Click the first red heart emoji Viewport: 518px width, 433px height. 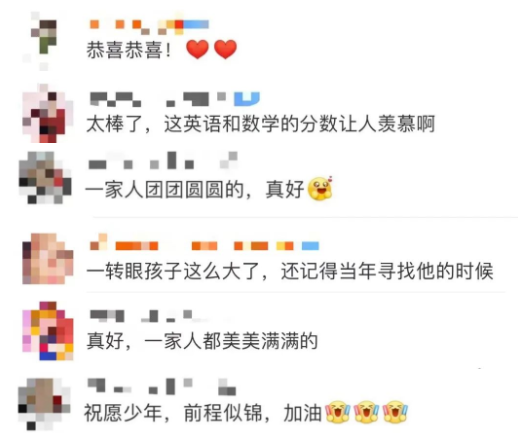point(197,49)
